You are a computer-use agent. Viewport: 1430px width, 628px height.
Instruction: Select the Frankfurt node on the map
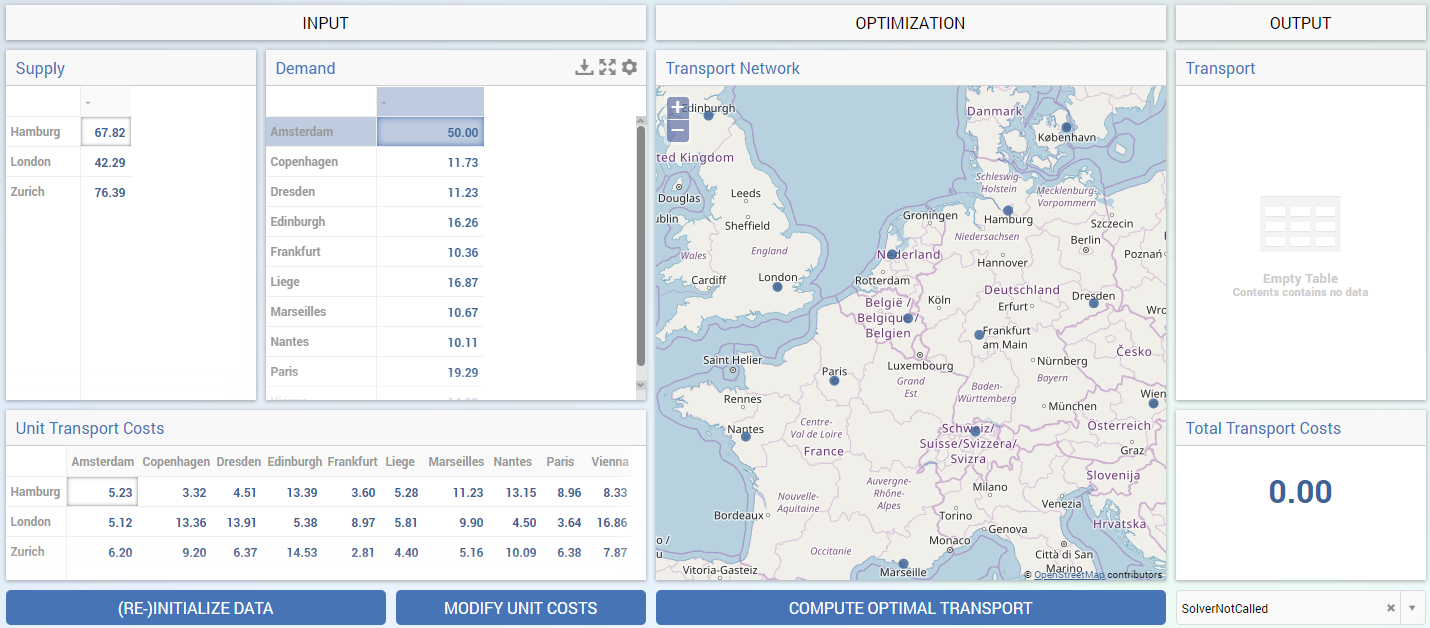pos(979,335)
